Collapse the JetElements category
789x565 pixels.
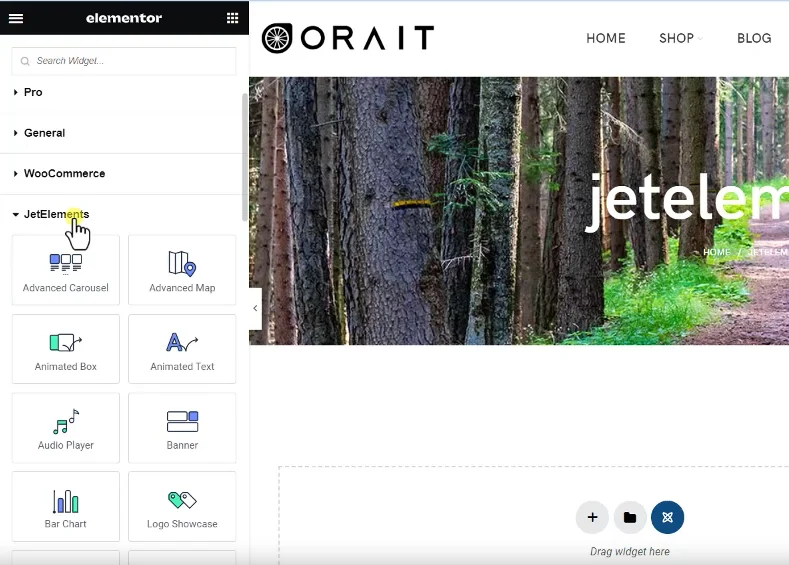(x=56, y=214)
